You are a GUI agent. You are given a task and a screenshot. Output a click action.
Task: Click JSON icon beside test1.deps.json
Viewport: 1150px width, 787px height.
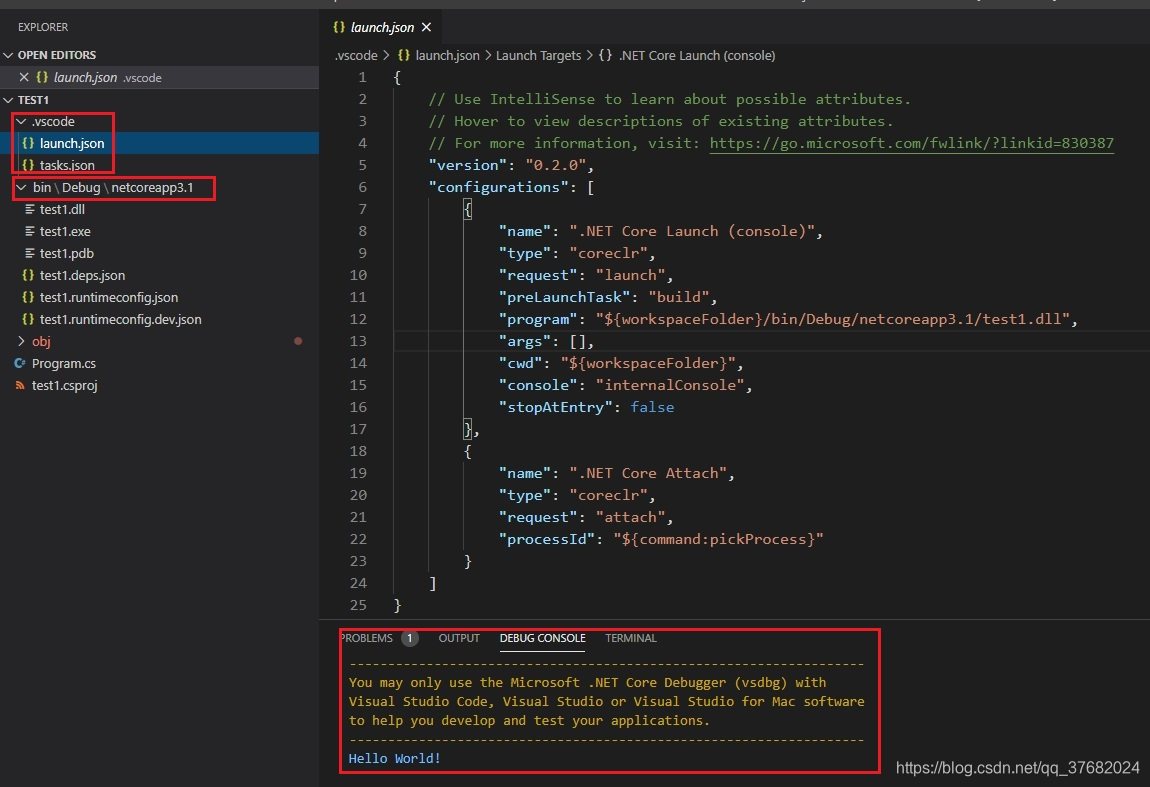coord(28,275)
